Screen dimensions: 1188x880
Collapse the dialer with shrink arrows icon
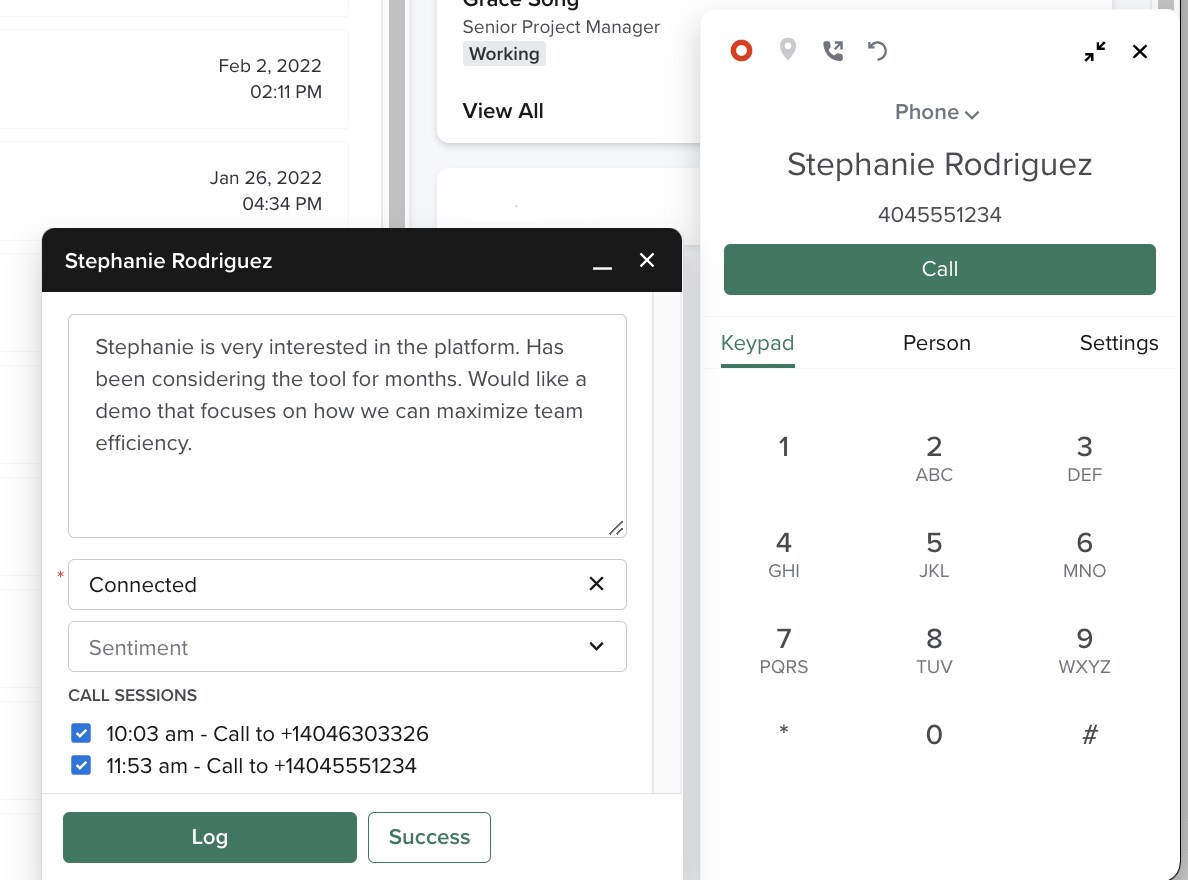1095,51
